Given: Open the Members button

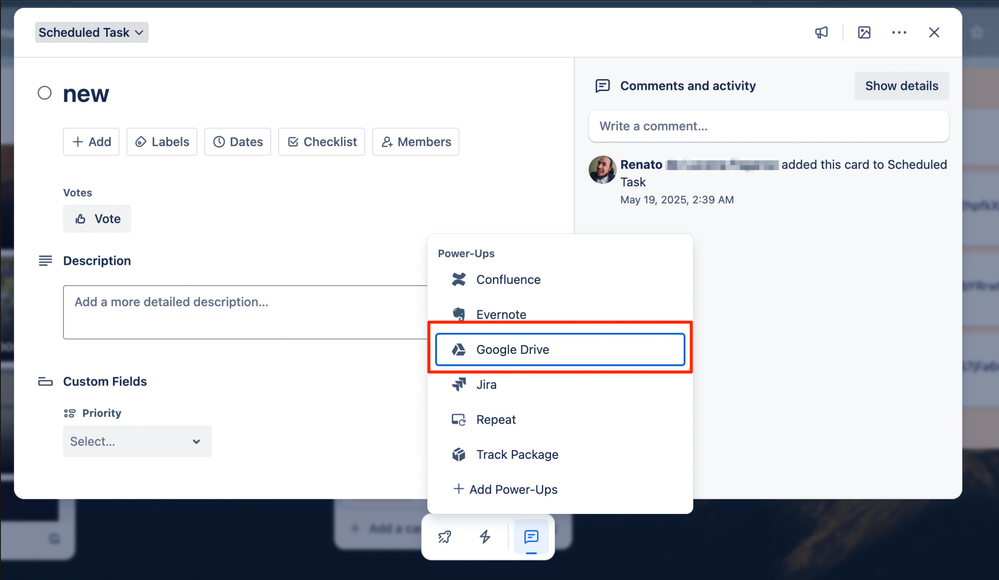Looking at the screenshot, I should point(415,141).
